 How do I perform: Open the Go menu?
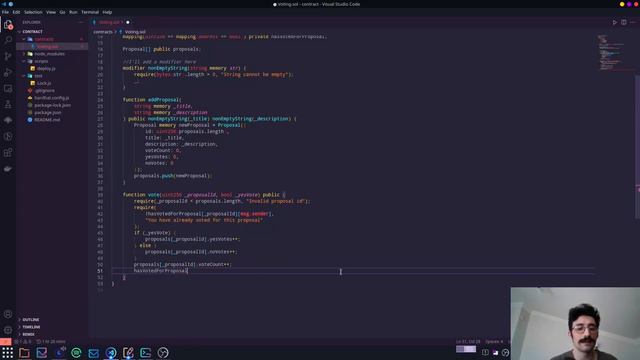click(62, 12)
